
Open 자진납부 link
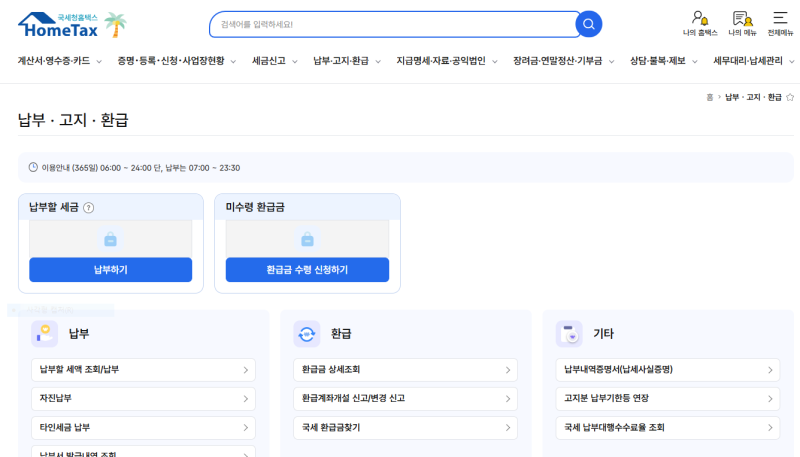pyautogui.click(x=143, y=398)
